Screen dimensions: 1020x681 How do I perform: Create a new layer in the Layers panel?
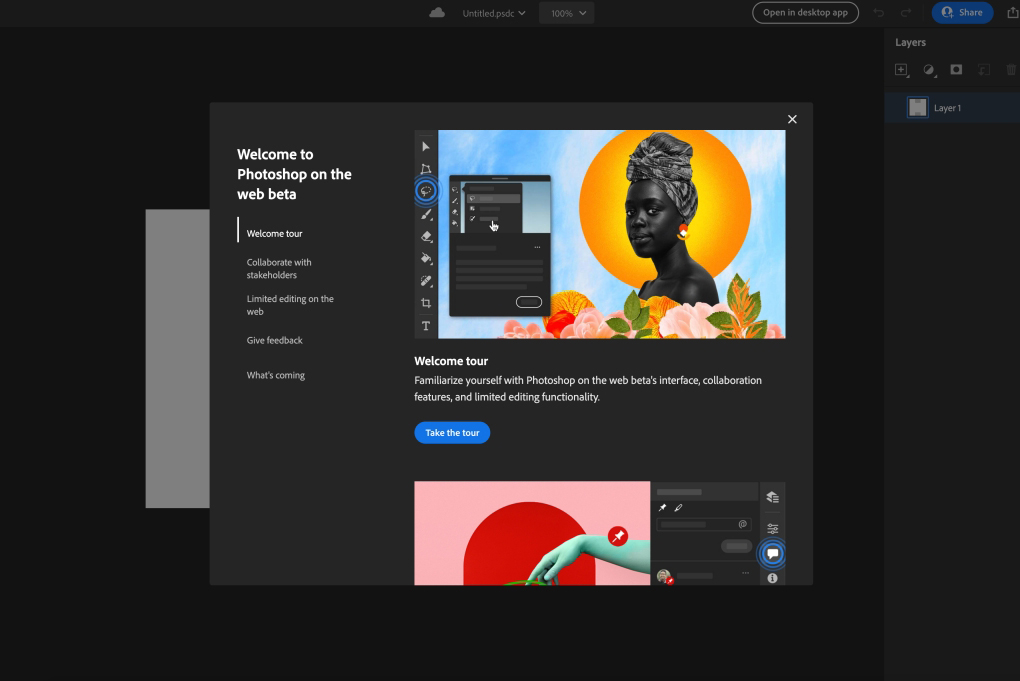pos(900,70)
